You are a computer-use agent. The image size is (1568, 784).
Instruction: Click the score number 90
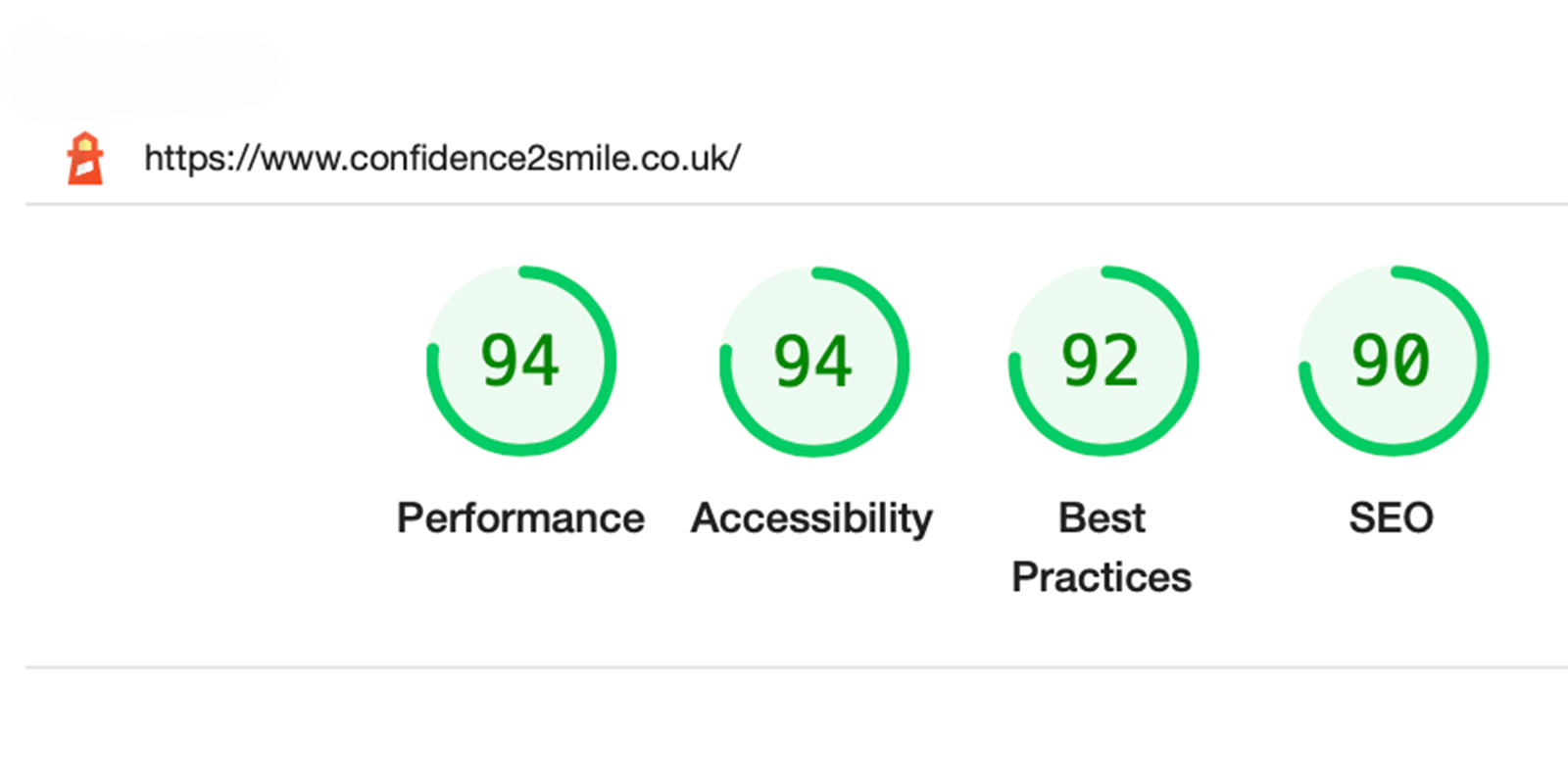click(x=1391, y=361)
